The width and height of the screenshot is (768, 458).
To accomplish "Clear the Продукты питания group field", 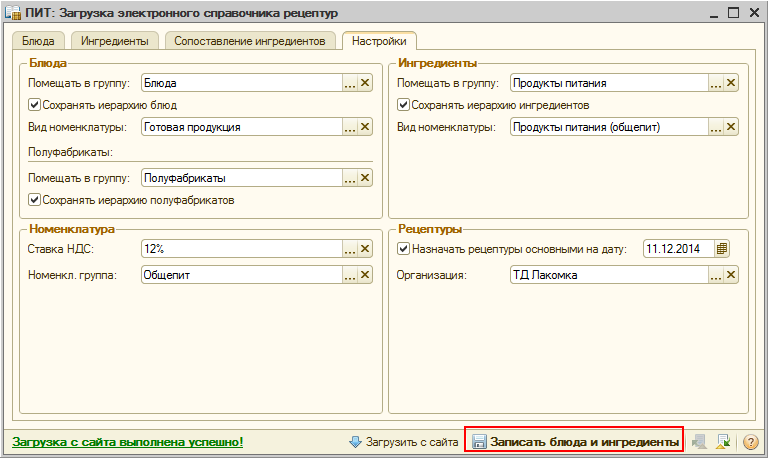I will point(731,83).
